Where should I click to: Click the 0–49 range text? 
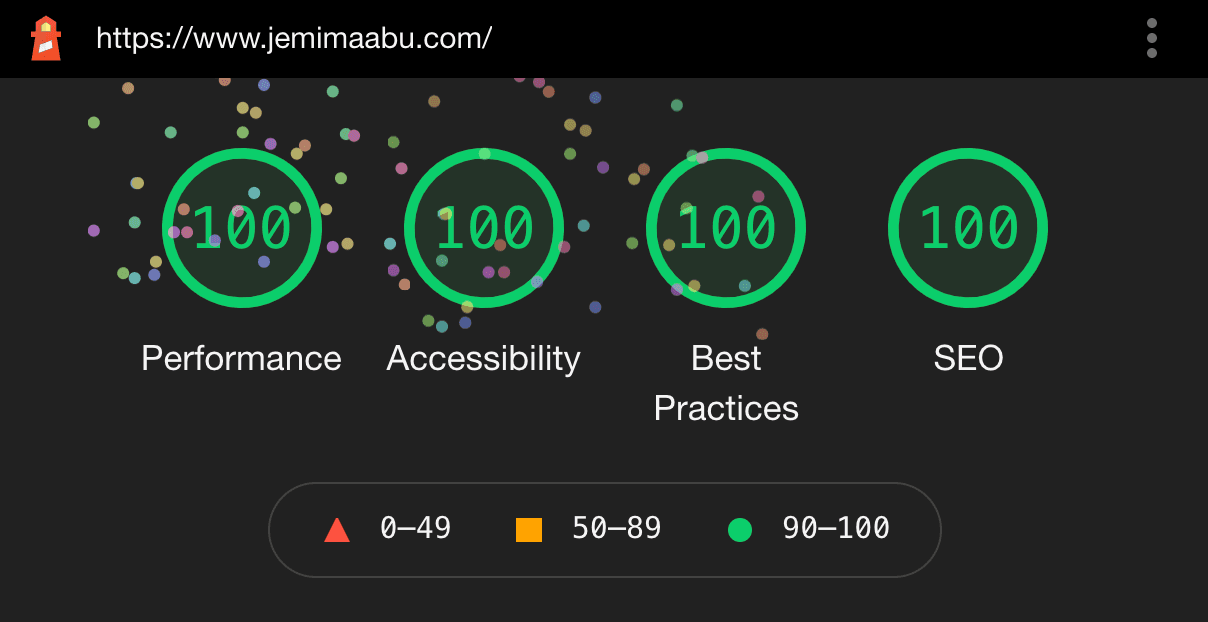(413, 528)
